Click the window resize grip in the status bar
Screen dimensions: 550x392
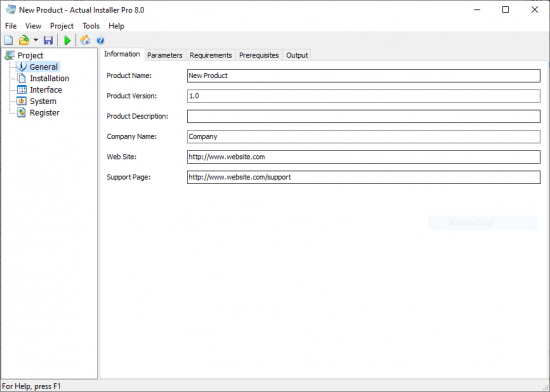(545, 387)
